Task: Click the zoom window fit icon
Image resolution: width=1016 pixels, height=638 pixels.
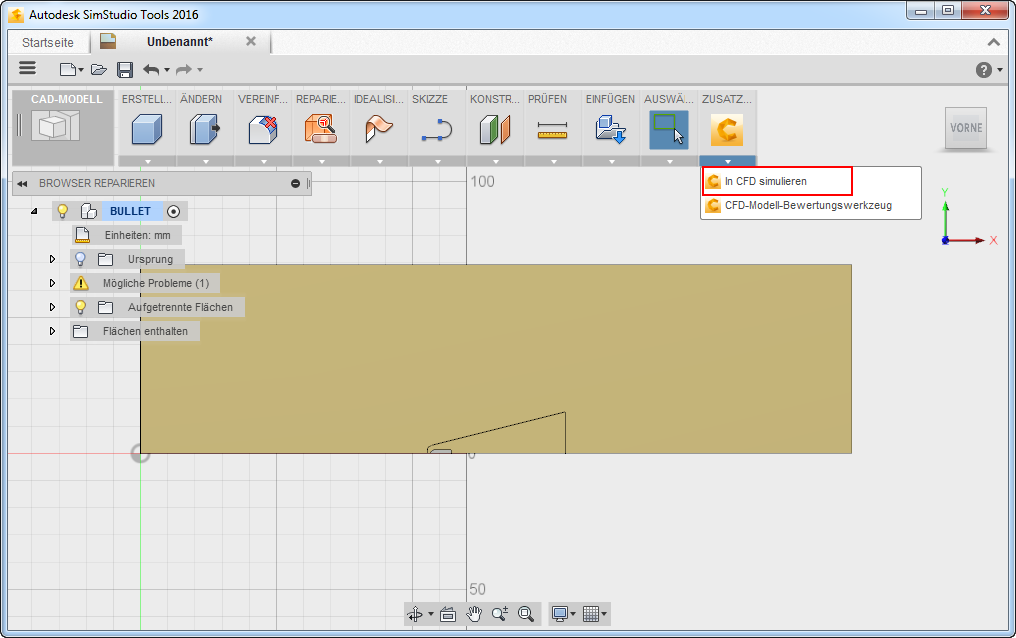Action: (x=526, y=613)
